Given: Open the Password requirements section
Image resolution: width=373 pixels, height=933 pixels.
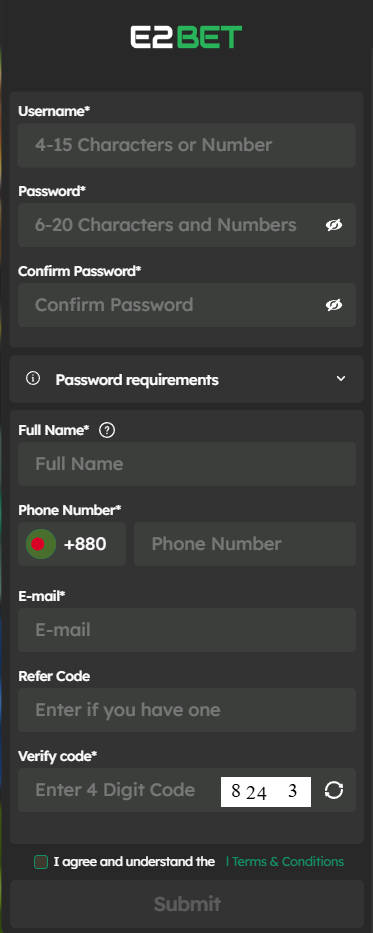Looking at the screenshot, I should coord(186,379).
